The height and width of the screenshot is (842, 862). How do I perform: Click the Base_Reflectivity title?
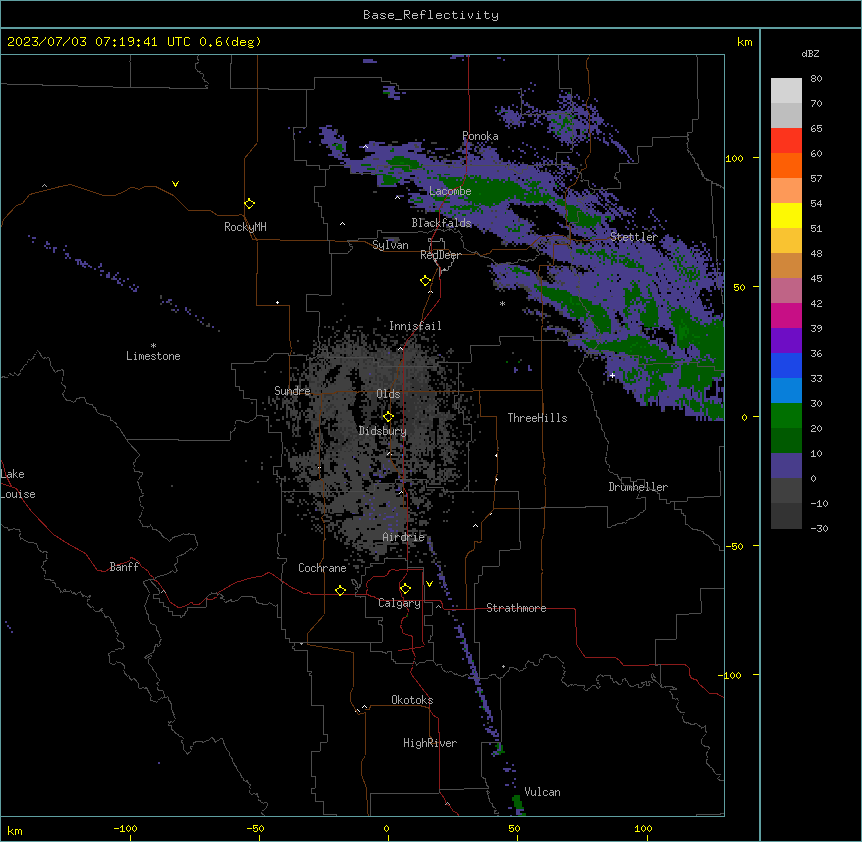point(431,15)
